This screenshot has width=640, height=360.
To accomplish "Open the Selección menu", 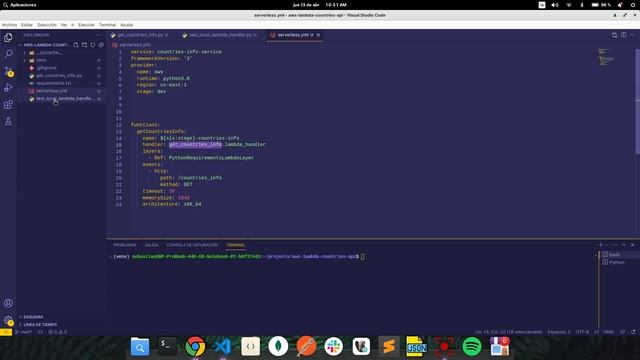I will (x=47, y=25).
